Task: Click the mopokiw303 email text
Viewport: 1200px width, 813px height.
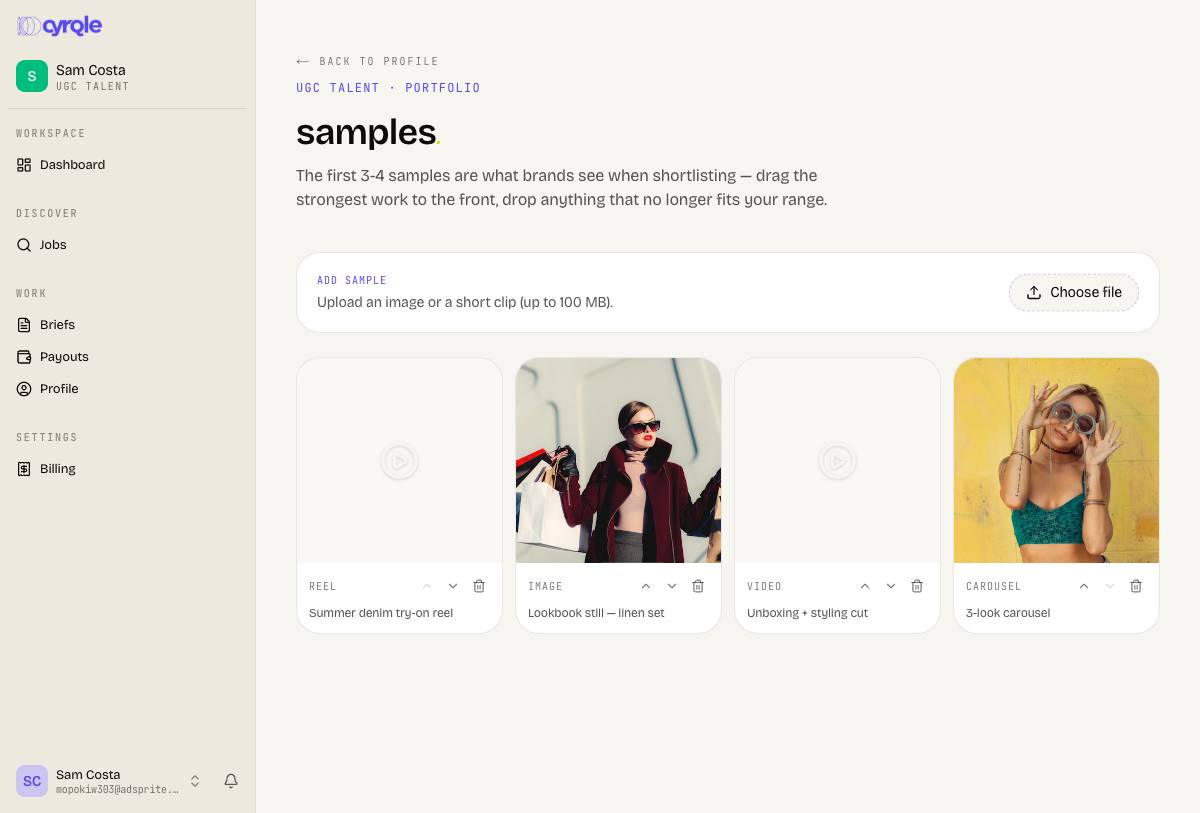Action: (117, 790)
